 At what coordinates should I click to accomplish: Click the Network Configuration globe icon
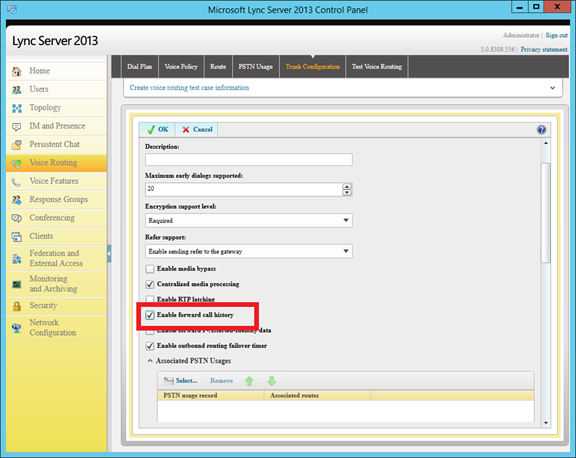point(17,328)
